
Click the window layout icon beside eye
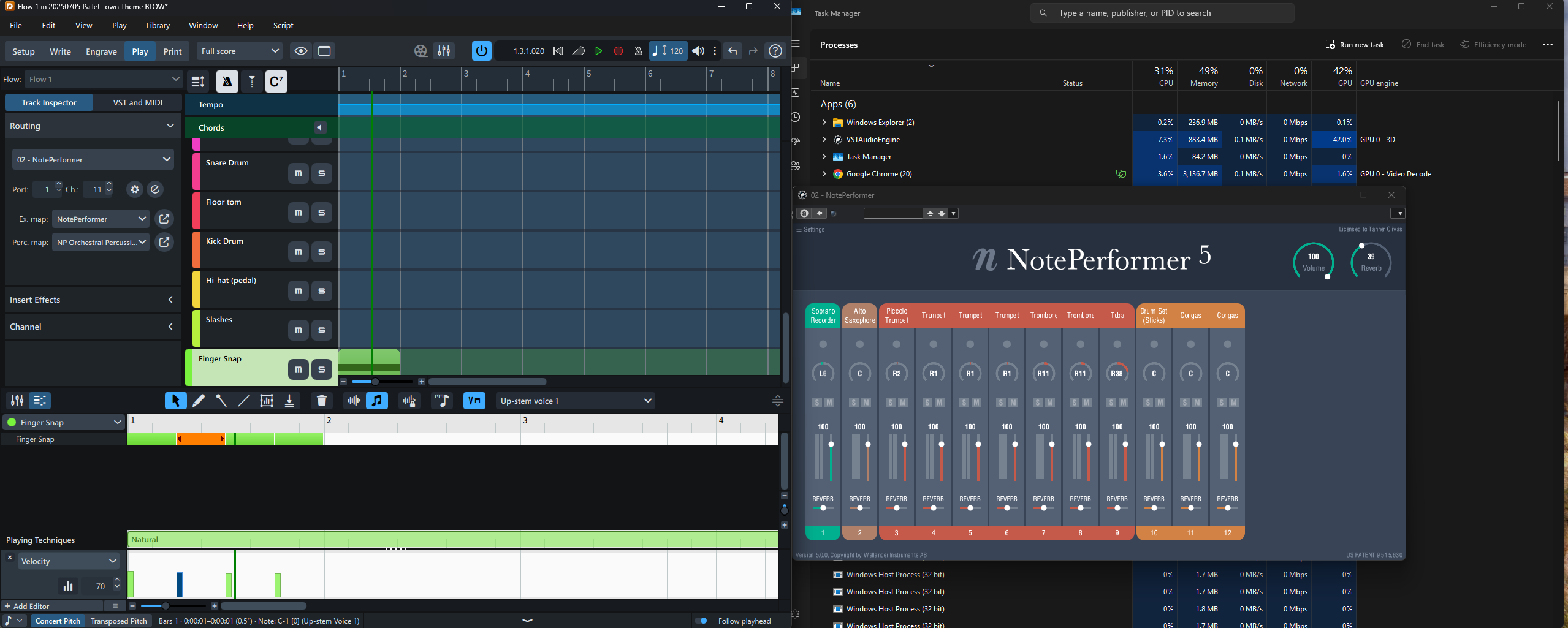[324, 51]
